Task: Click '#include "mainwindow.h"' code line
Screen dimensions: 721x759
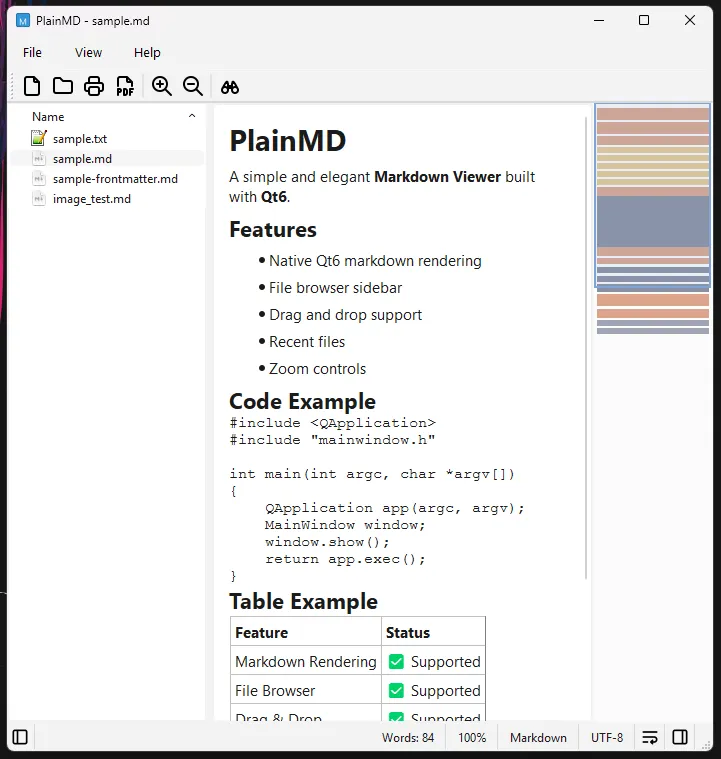Action: click(332, 440)
